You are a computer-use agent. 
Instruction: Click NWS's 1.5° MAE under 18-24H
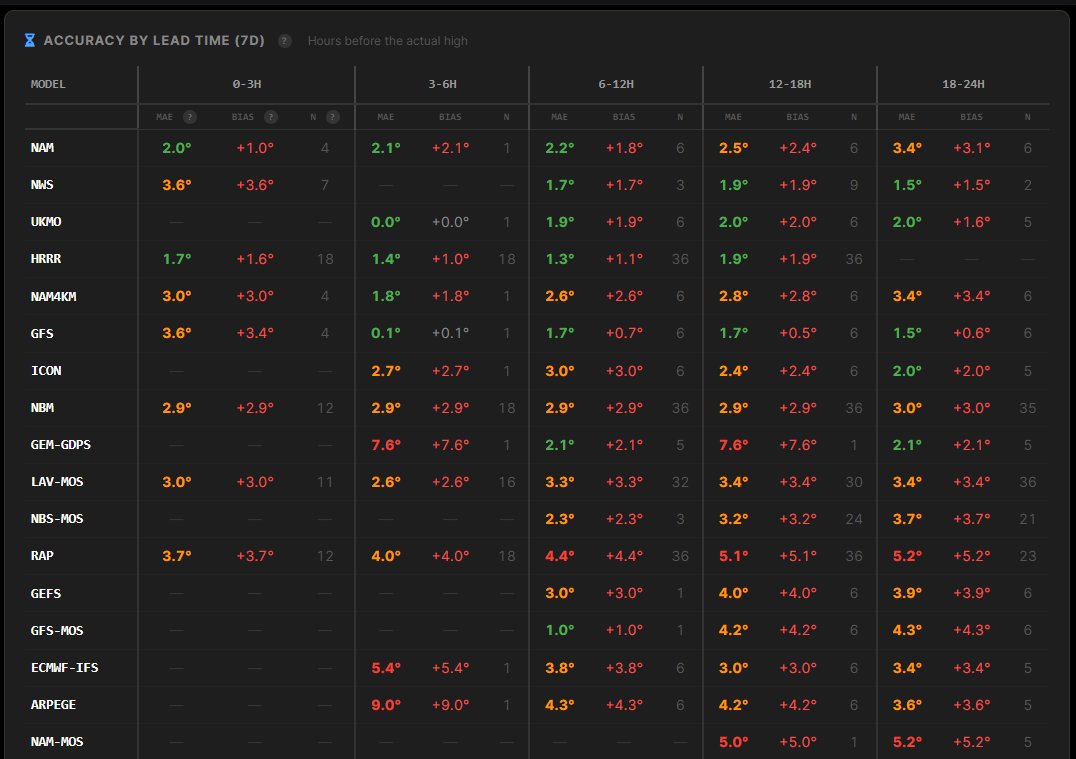907,185
